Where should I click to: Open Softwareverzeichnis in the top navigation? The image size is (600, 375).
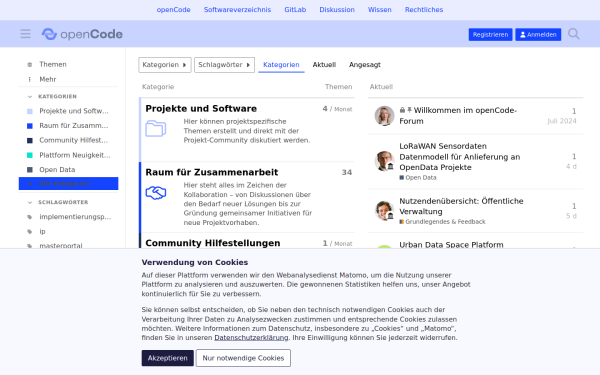click(237, 10)
